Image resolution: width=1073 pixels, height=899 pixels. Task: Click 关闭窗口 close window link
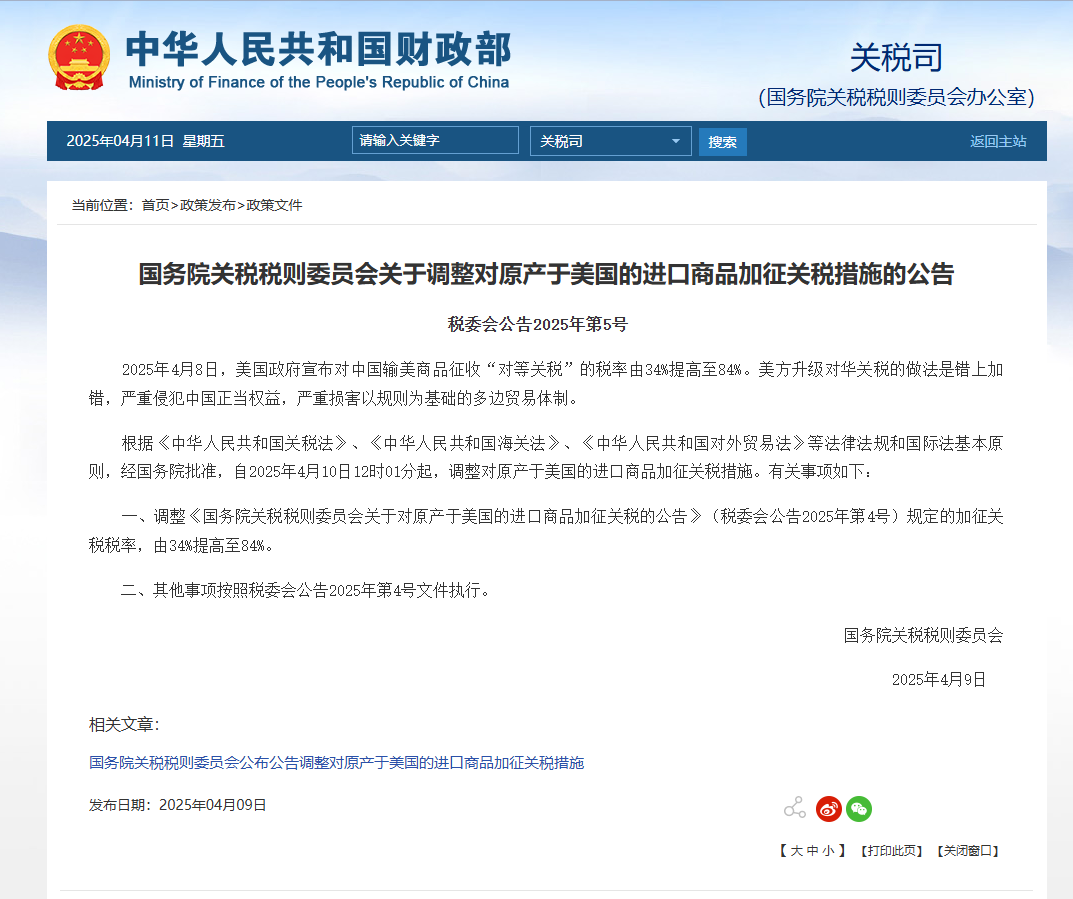tap(968, 850)
